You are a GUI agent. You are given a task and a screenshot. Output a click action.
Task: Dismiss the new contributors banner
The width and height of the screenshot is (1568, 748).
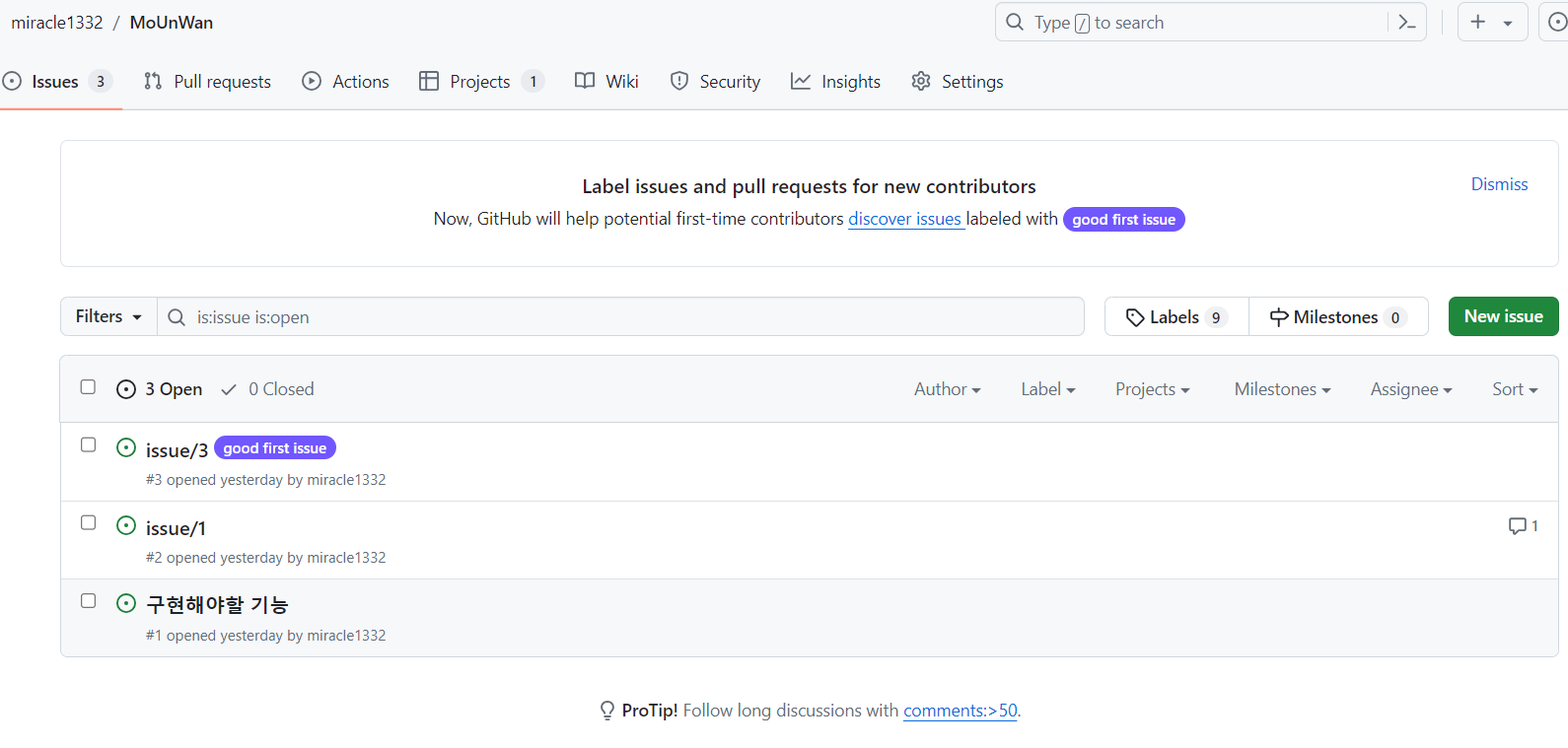coord(1499,184)
